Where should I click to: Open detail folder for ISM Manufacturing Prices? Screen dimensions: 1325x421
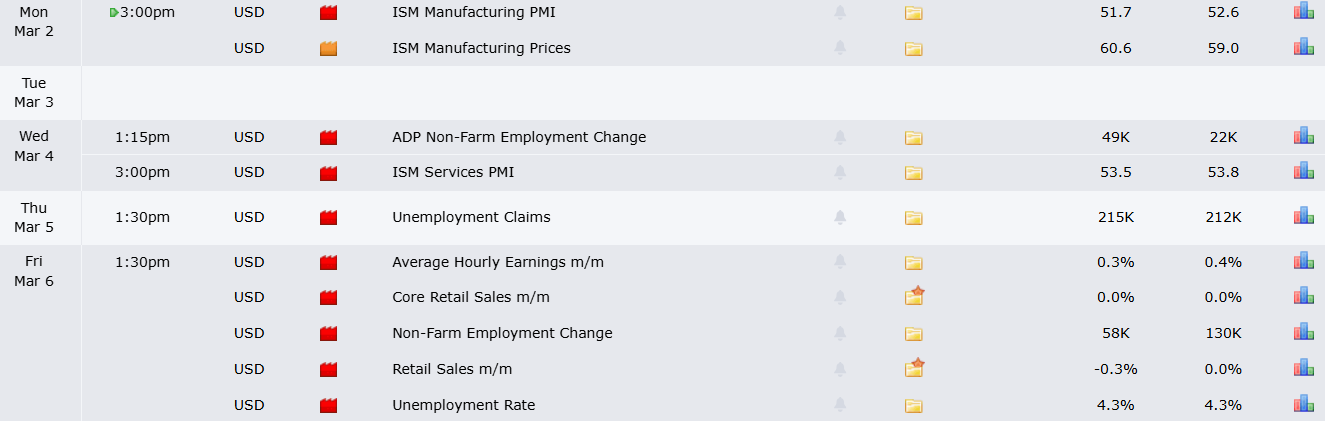913,49
